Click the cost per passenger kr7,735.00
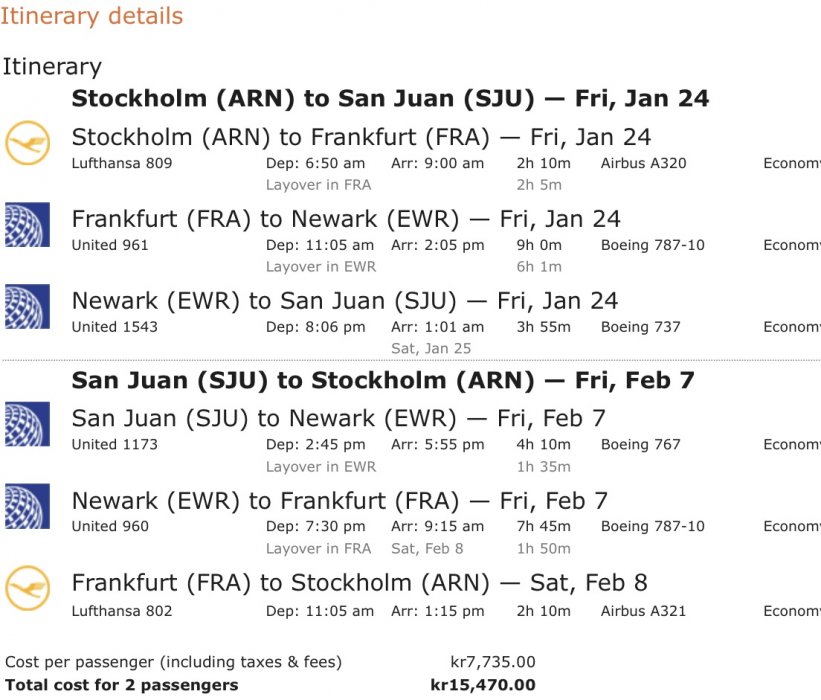Screen dimensions: 821x700 click(x=493, y=661)
